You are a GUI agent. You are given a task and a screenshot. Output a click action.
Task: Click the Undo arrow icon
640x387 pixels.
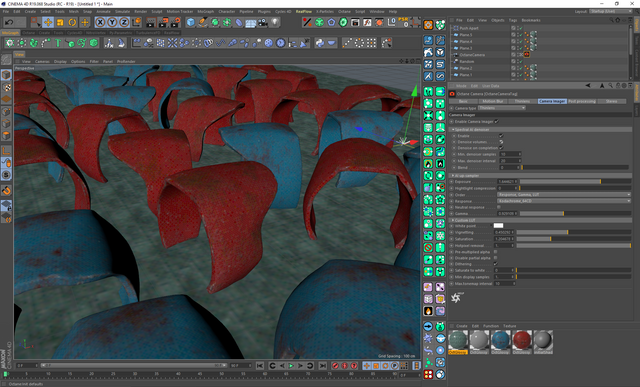coord(9,22)
